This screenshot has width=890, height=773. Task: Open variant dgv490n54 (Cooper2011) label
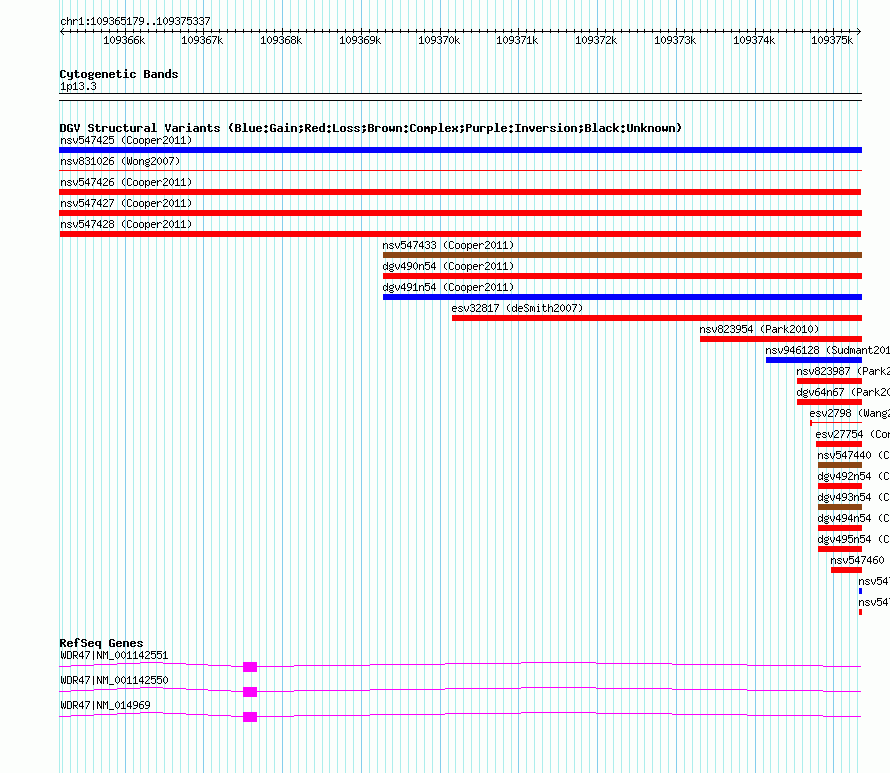448,266
